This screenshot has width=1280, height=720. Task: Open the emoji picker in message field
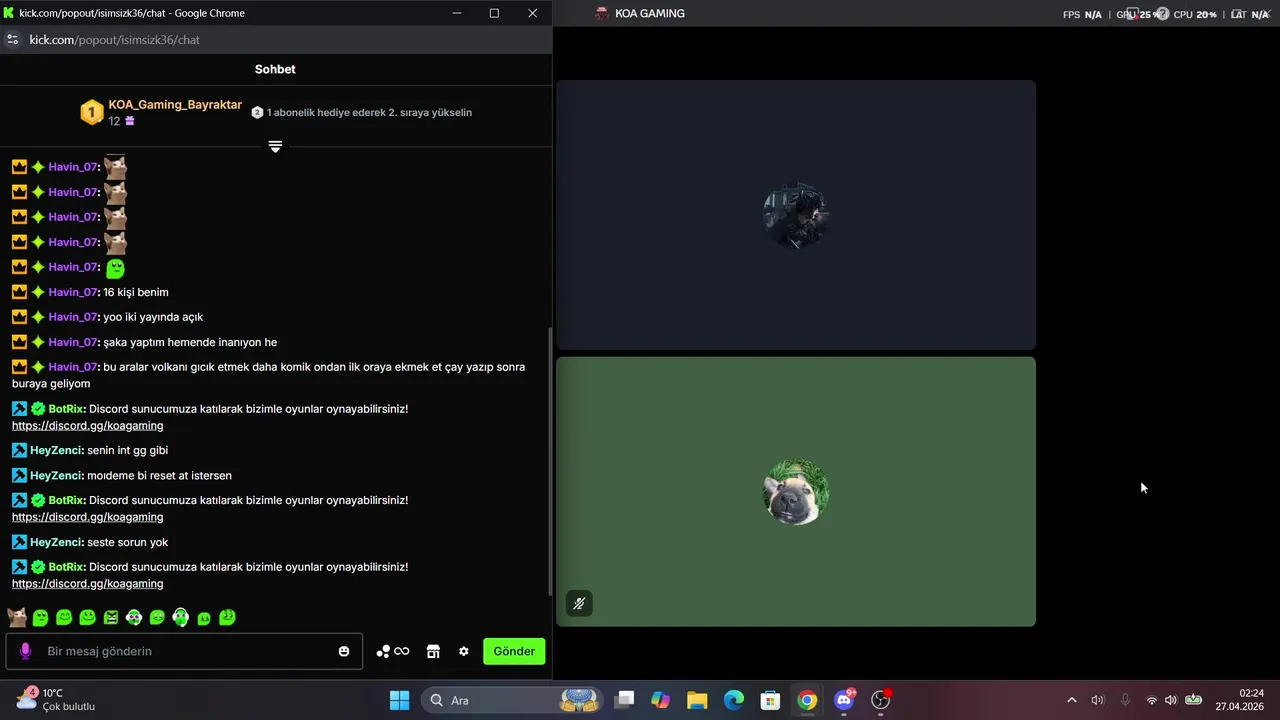click(x=344, y=651)
